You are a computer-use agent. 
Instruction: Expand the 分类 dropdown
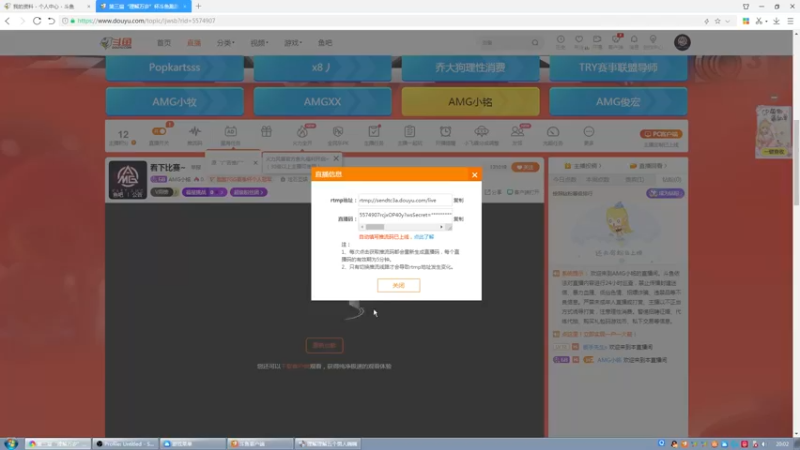coord(226,43)
